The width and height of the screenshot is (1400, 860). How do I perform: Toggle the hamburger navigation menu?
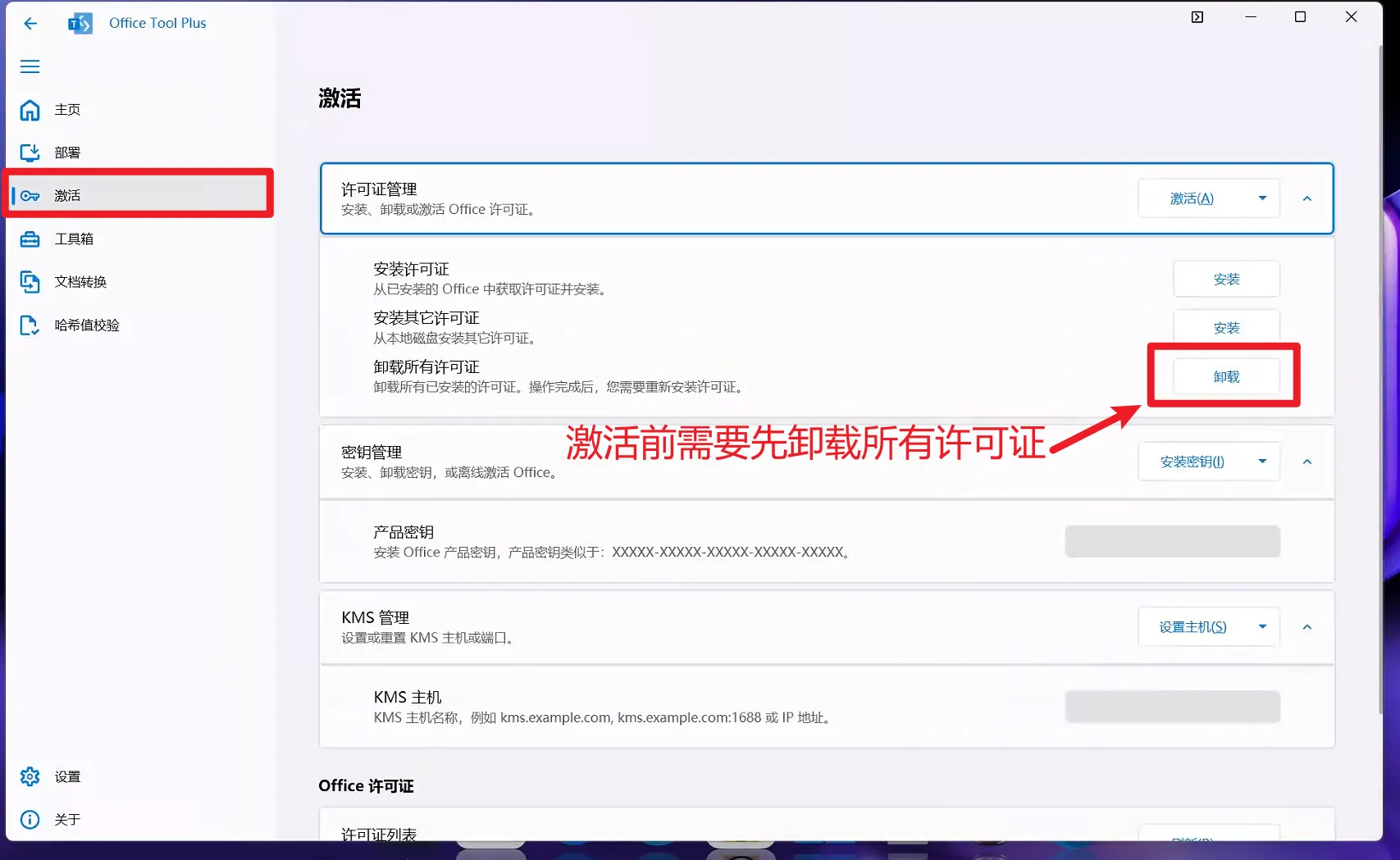pos(30,66)
